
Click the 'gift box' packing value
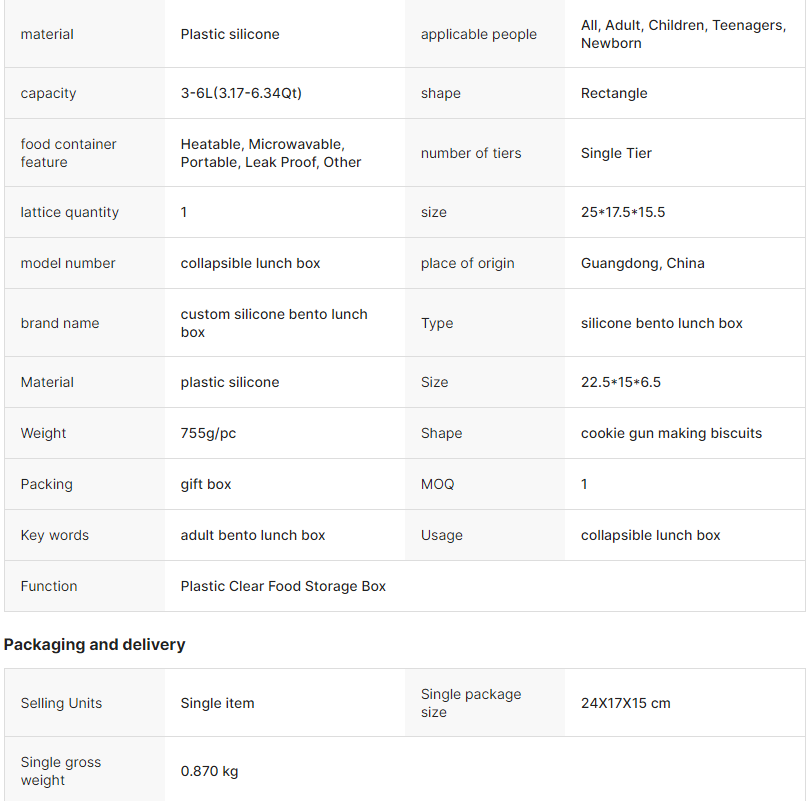point(206,484)
